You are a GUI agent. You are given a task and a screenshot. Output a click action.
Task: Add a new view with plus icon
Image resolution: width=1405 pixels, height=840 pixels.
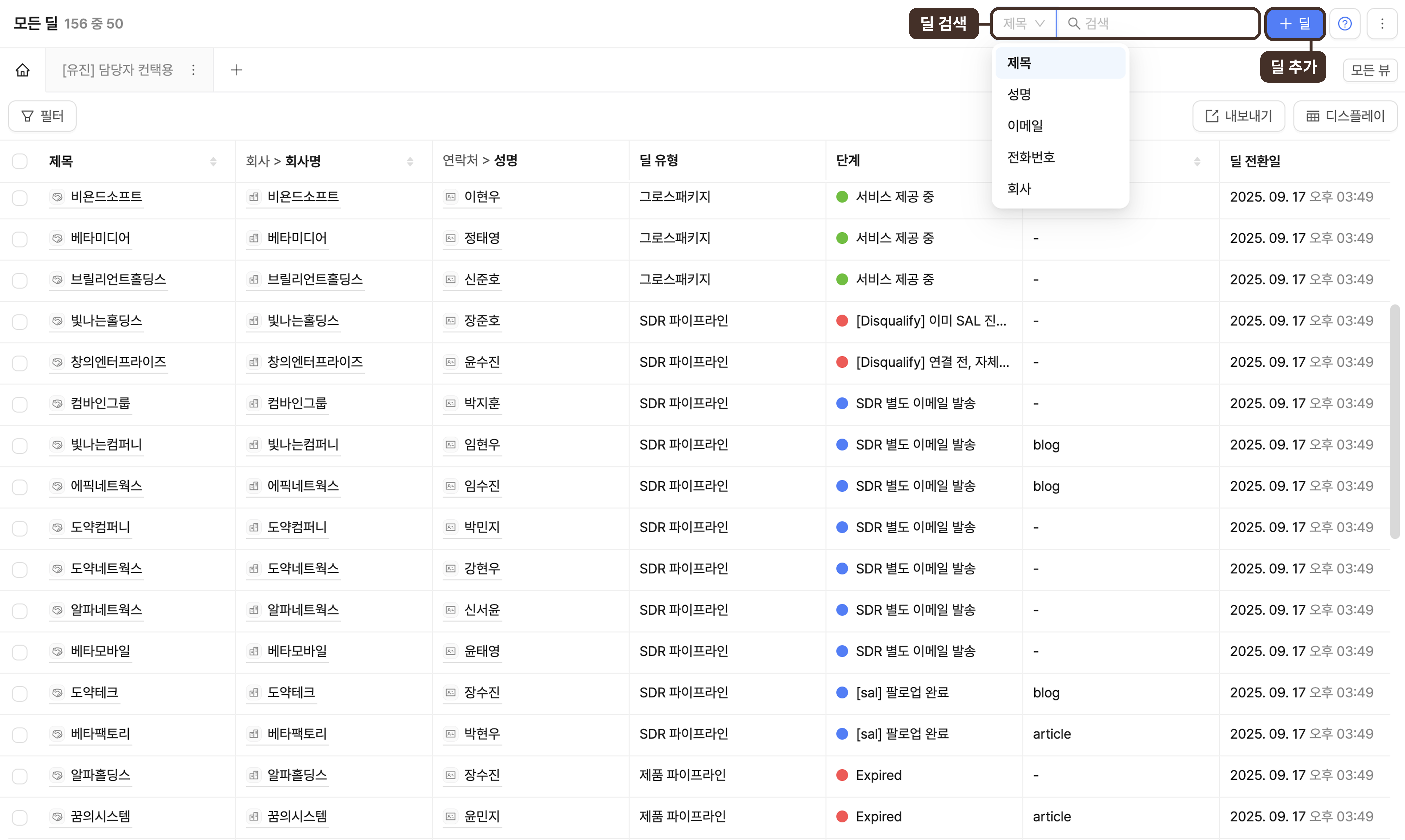[237, 70]
